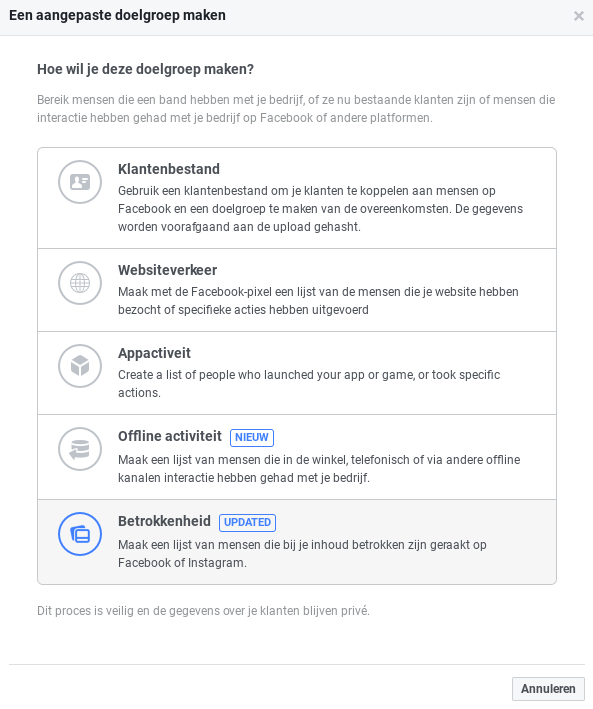The image size is (593, 709).
Task: Click the Websiteverkeer globe icon
Action: pyautogui.click(x=80, y=283)
